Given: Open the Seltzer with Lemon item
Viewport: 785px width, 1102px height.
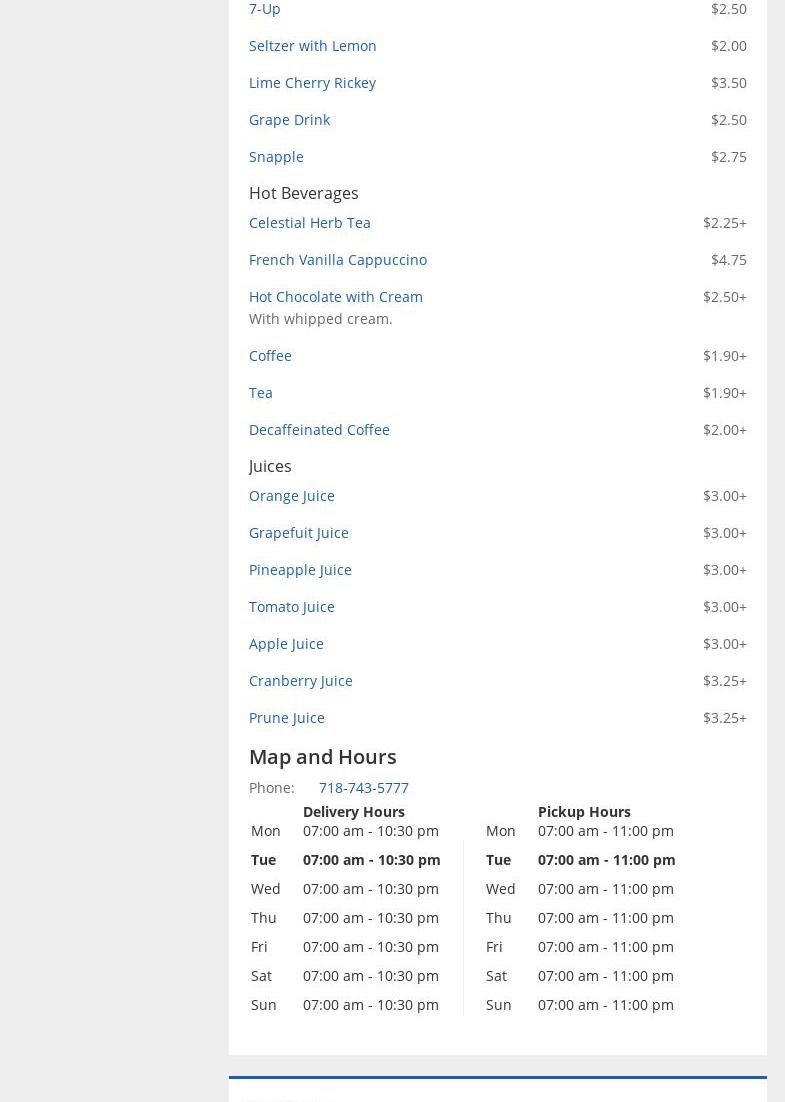Looking at the screenshot, I should click(312, 46).
